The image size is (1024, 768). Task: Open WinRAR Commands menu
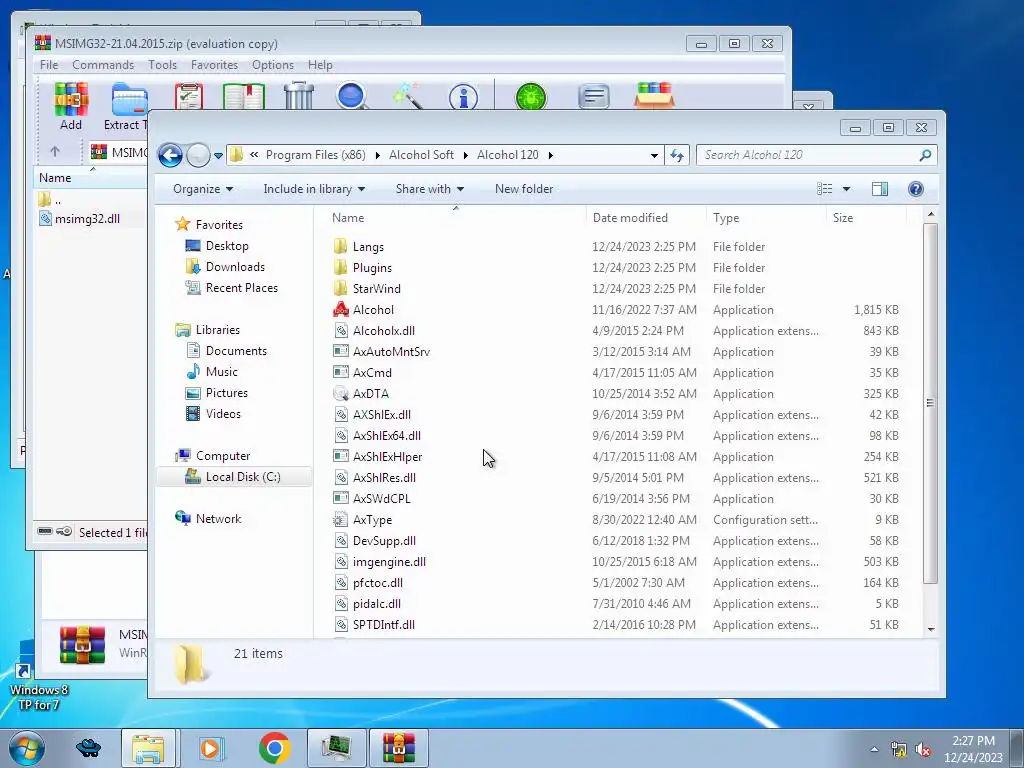[103, 65]
